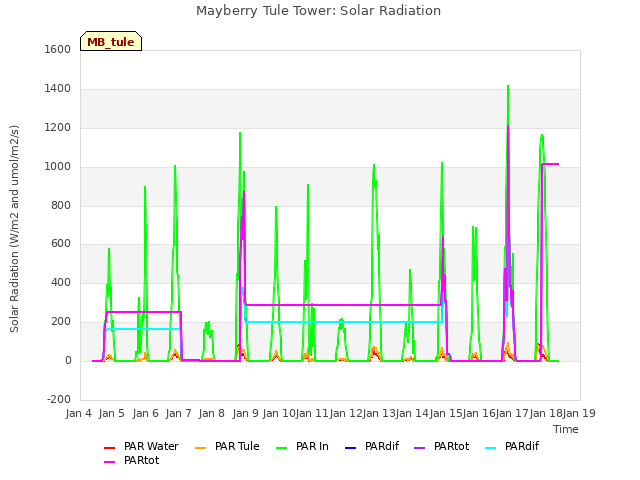640x480 pixels.
Task: Toggle the PAR In legend entry
Action: point(302,447)
